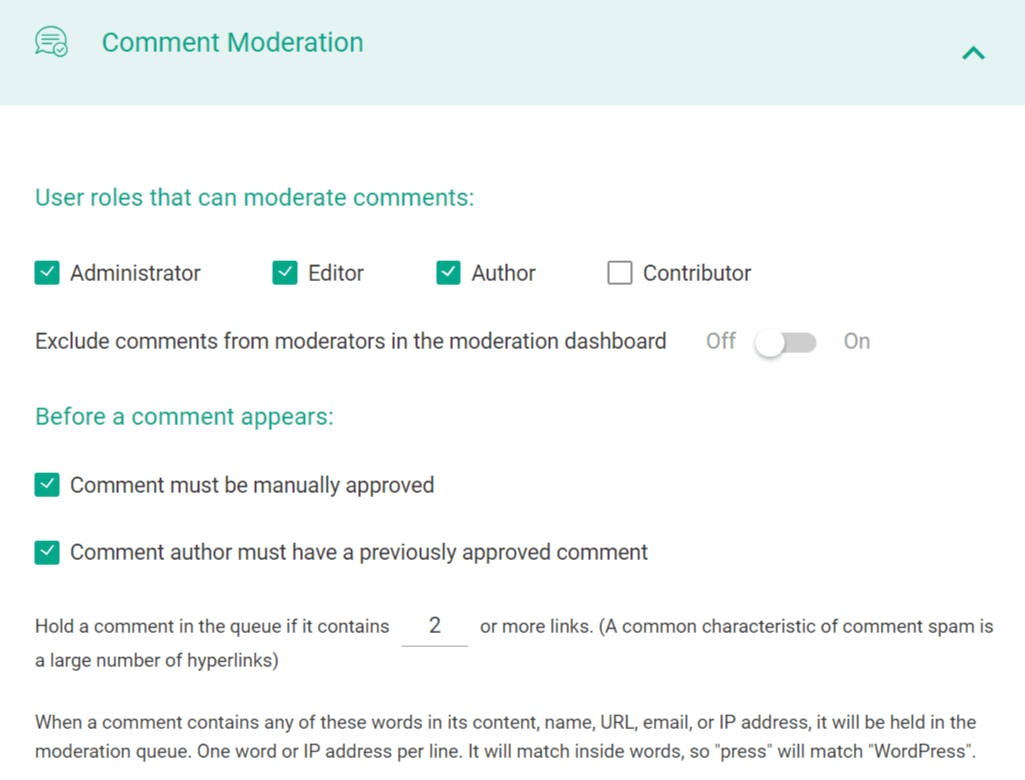Click the Comment Moderation header title
The image size is (1025, 780).
coord(232,43)
